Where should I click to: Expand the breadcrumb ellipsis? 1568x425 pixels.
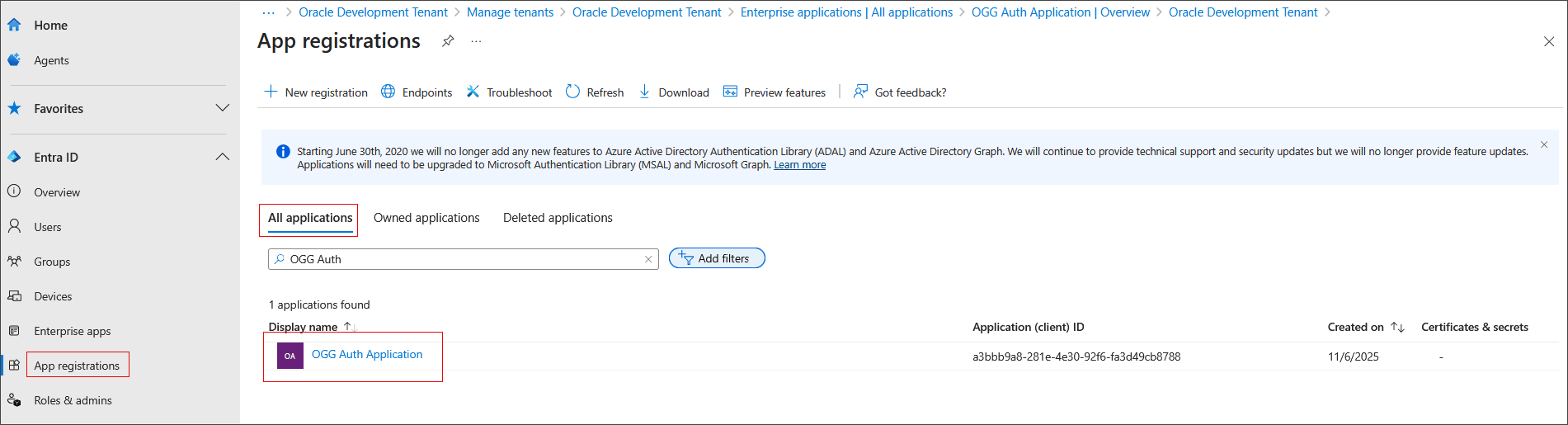click(x=269, y=12)
